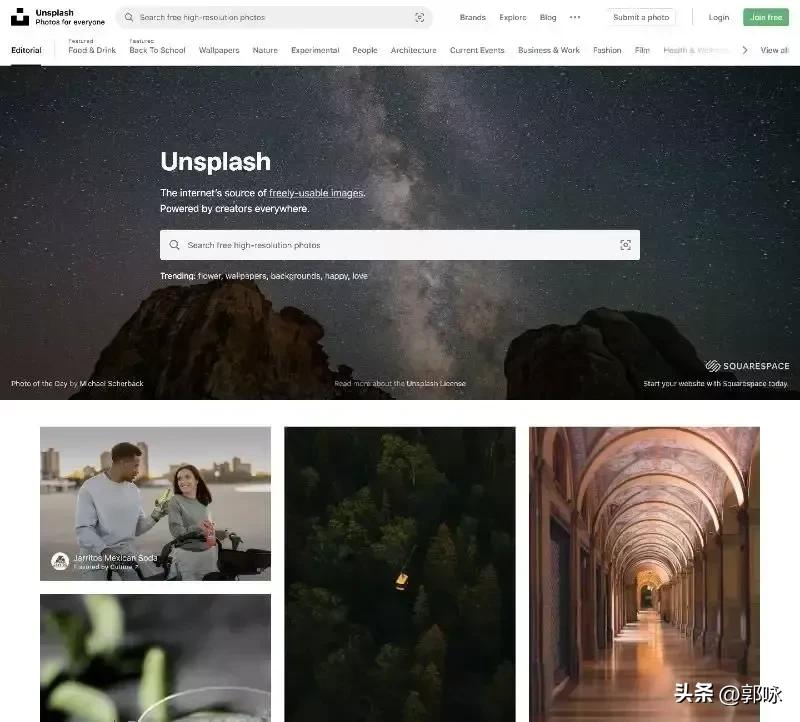Select the Current Events topic
The height and width of the screenshot is (722, 800).
tap(477, 50)
